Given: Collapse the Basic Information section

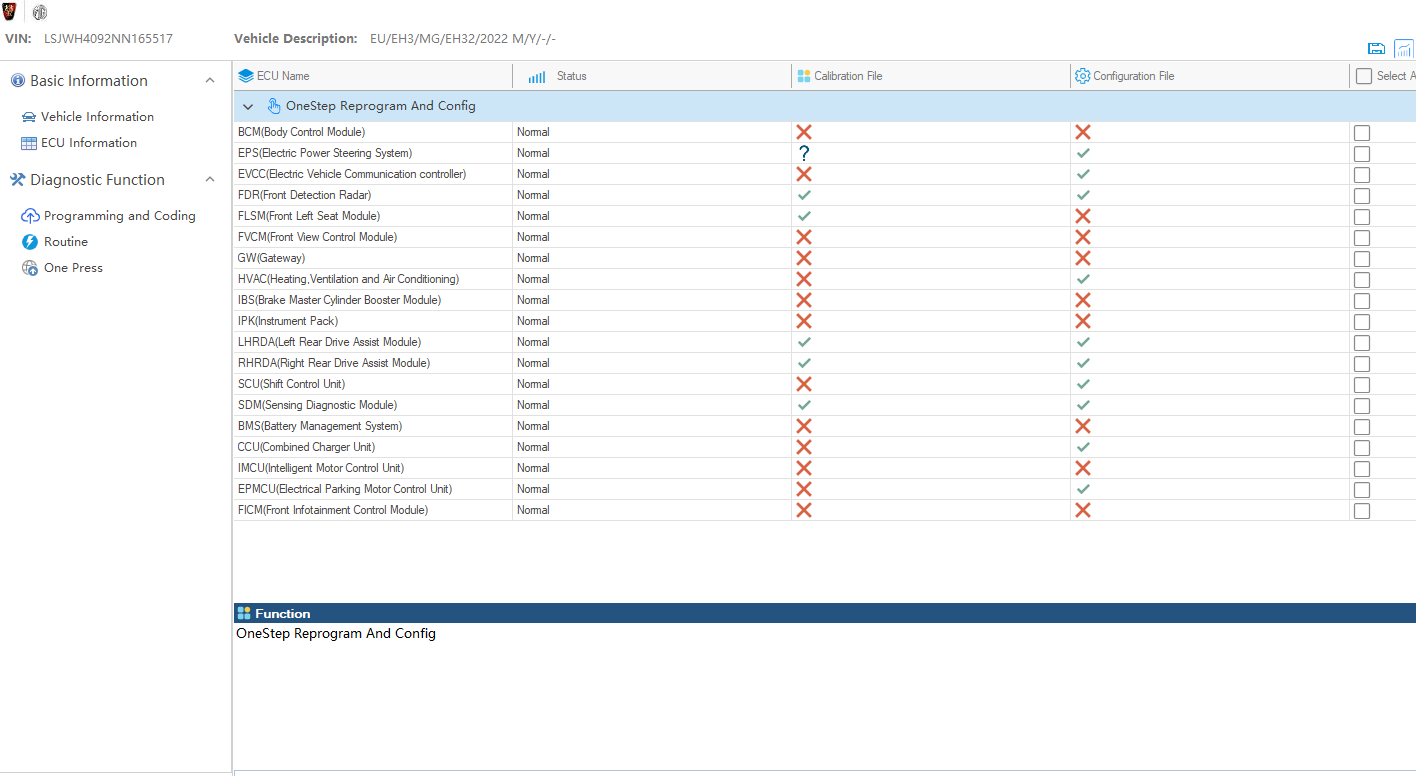Looking at the screenshot, I should tap(210, 81).
